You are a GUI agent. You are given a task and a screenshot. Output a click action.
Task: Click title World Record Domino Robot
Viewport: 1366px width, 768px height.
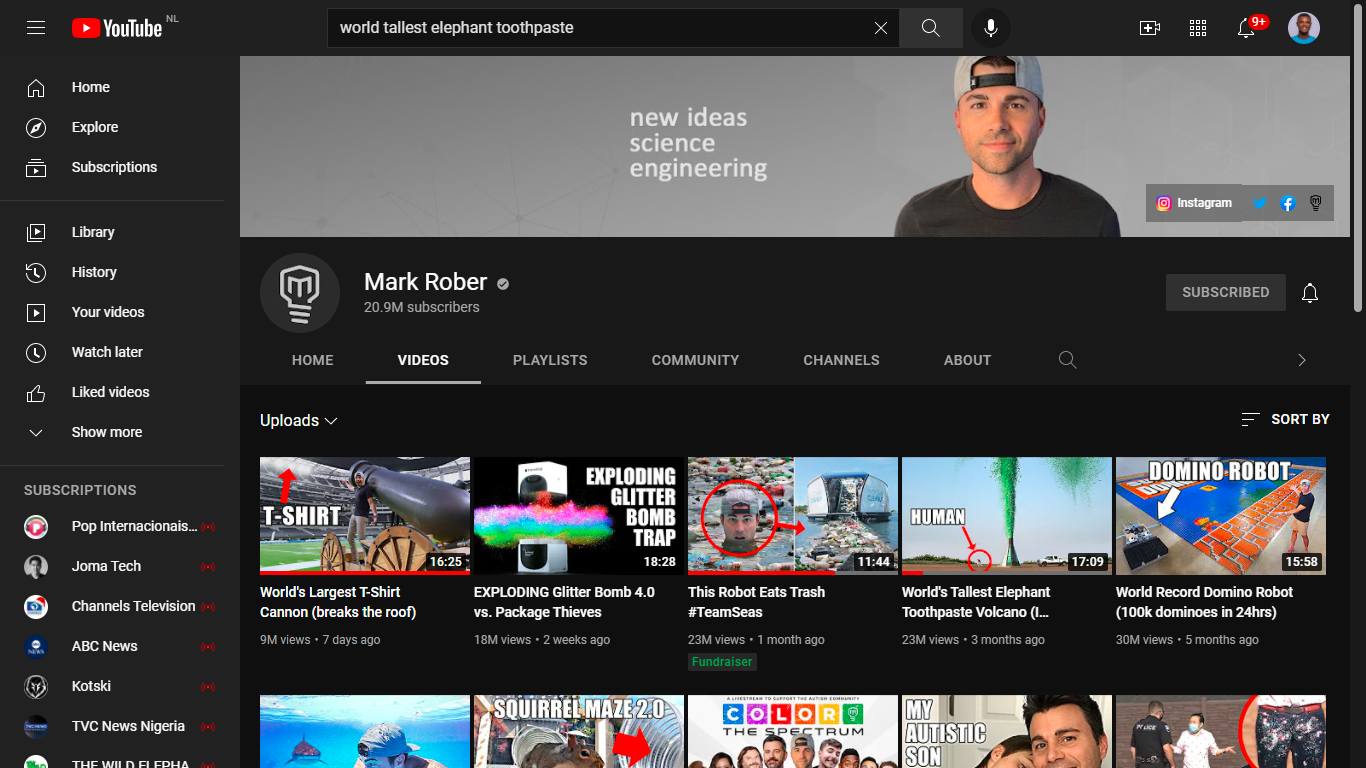coord(1204,602)
